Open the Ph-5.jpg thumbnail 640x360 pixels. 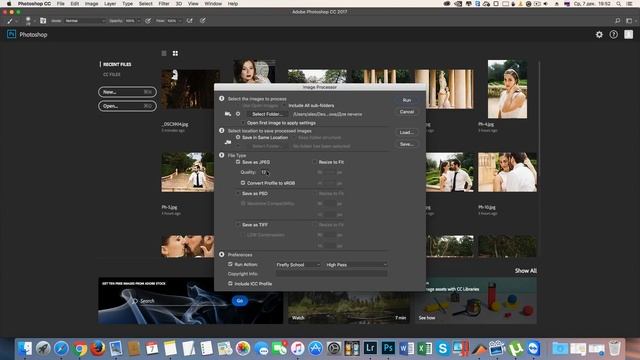187,172
